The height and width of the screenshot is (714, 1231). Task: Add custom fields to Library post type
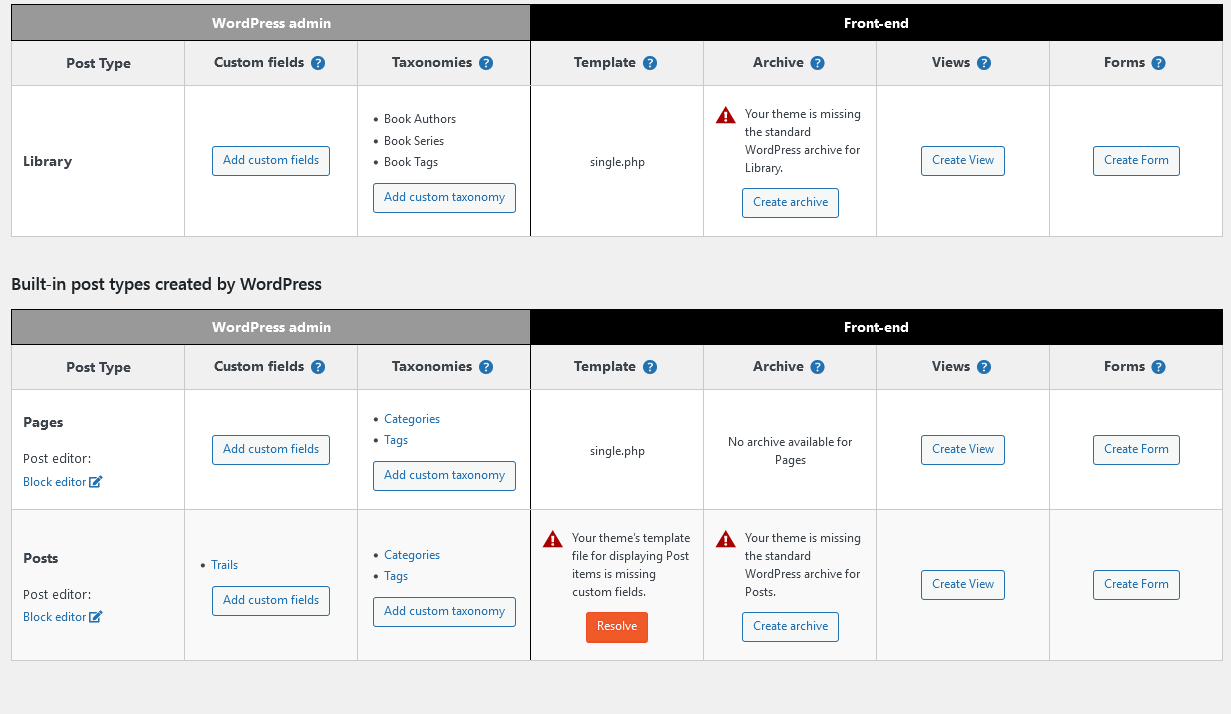click(271, 161)
